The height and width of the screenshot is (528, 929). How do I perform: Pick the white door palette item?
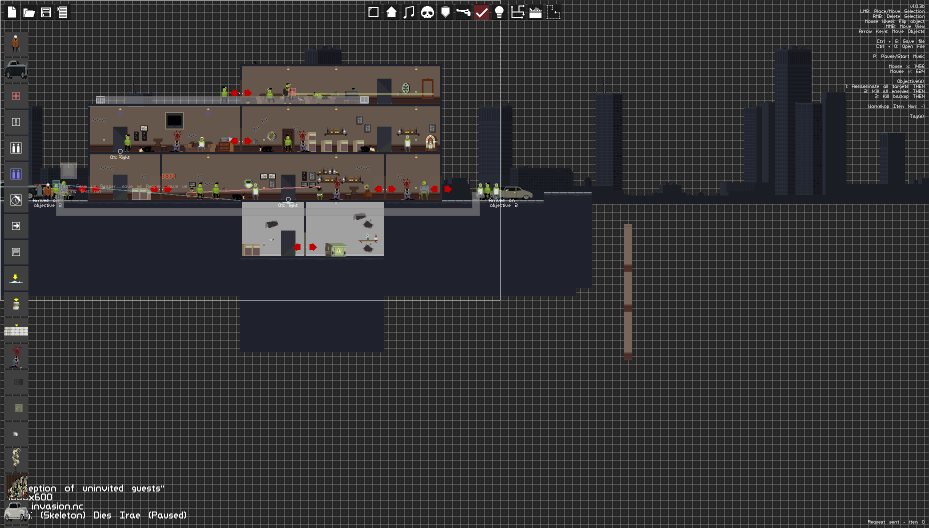(16, 122)
